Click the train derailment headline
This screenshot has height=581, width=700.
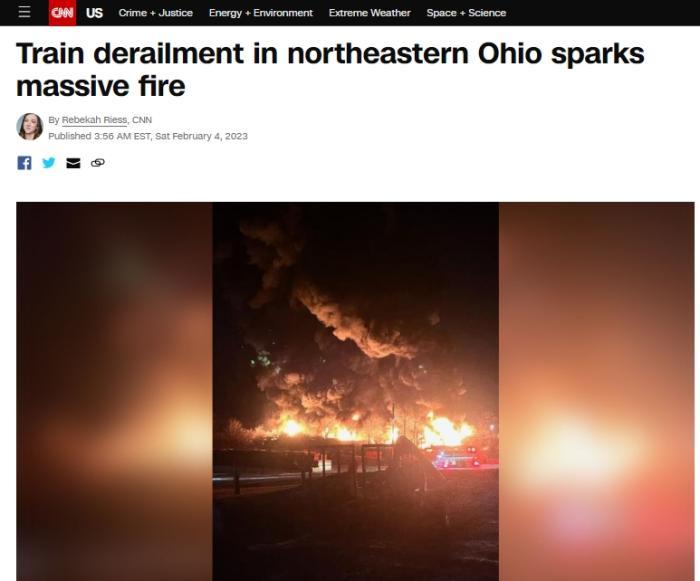[x=330, y=69]
